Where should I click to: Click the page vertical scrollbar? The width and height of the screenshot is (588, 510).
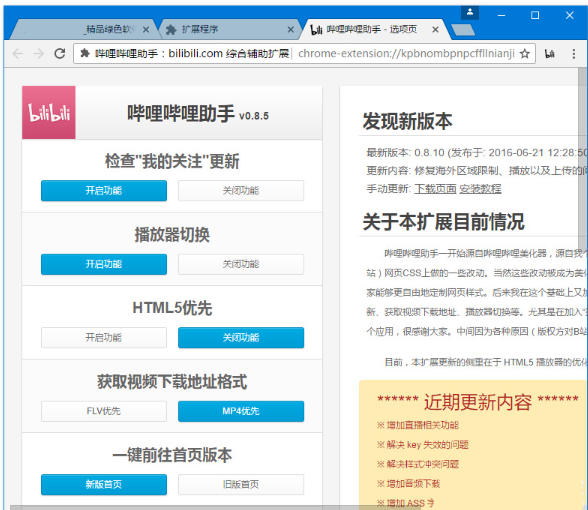click(583, 158)
